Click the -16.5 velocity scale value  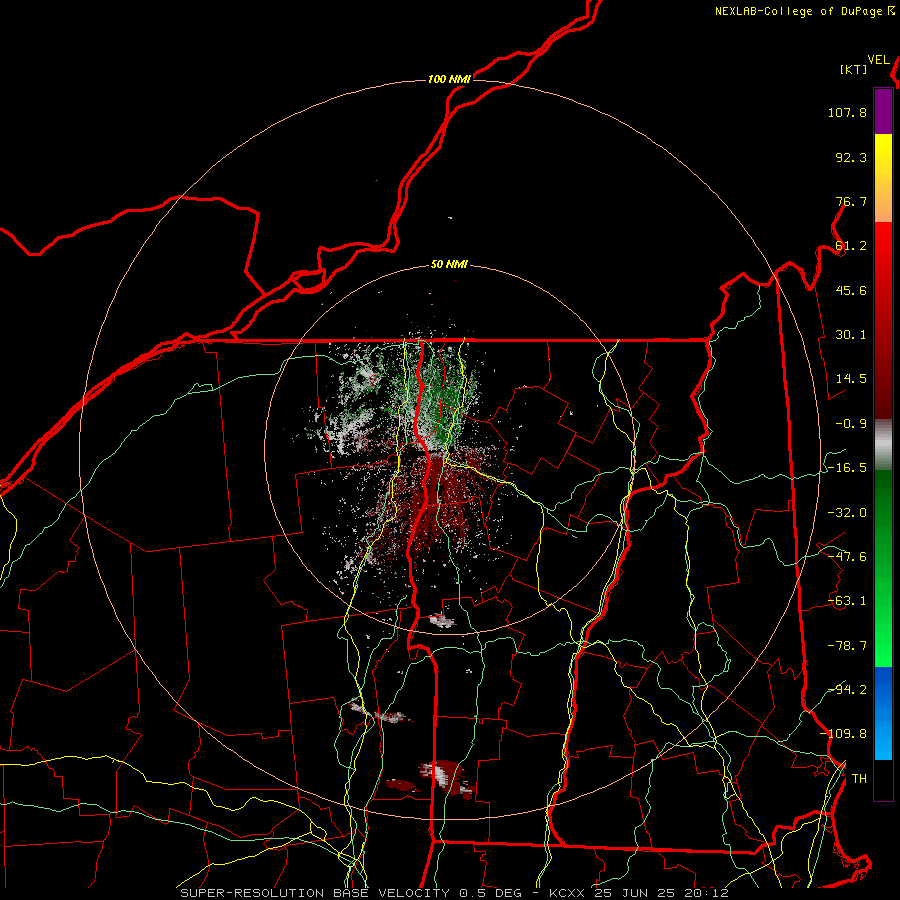point(847,468)
